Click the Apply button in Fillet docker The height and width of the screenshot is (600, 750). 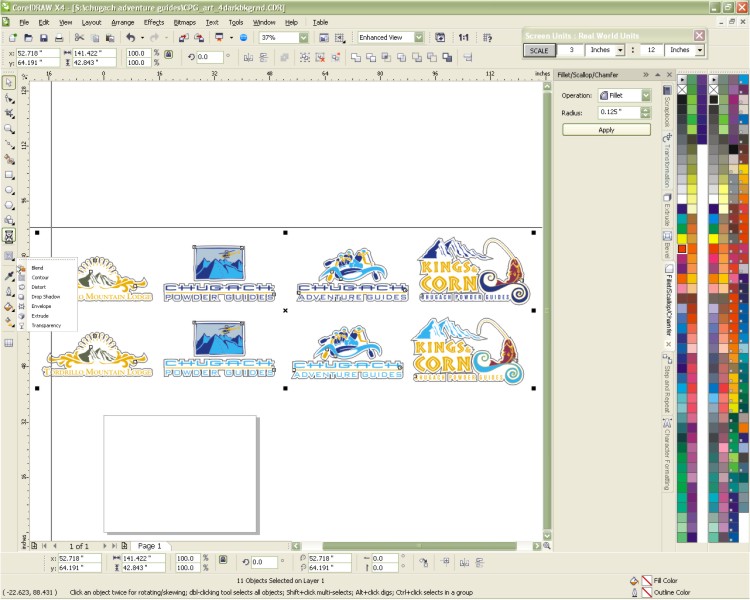pos(606,130)
